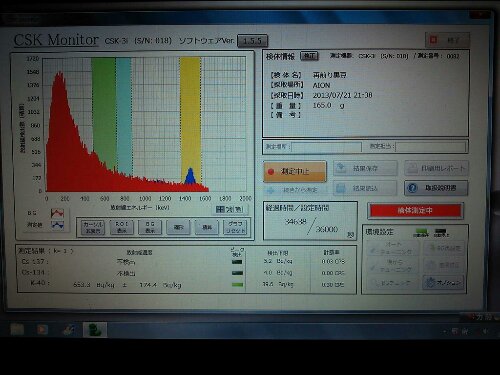Open the 取扱説明書 manual help button
This screenshot has width=500, height=375.
tap(436, 188)
